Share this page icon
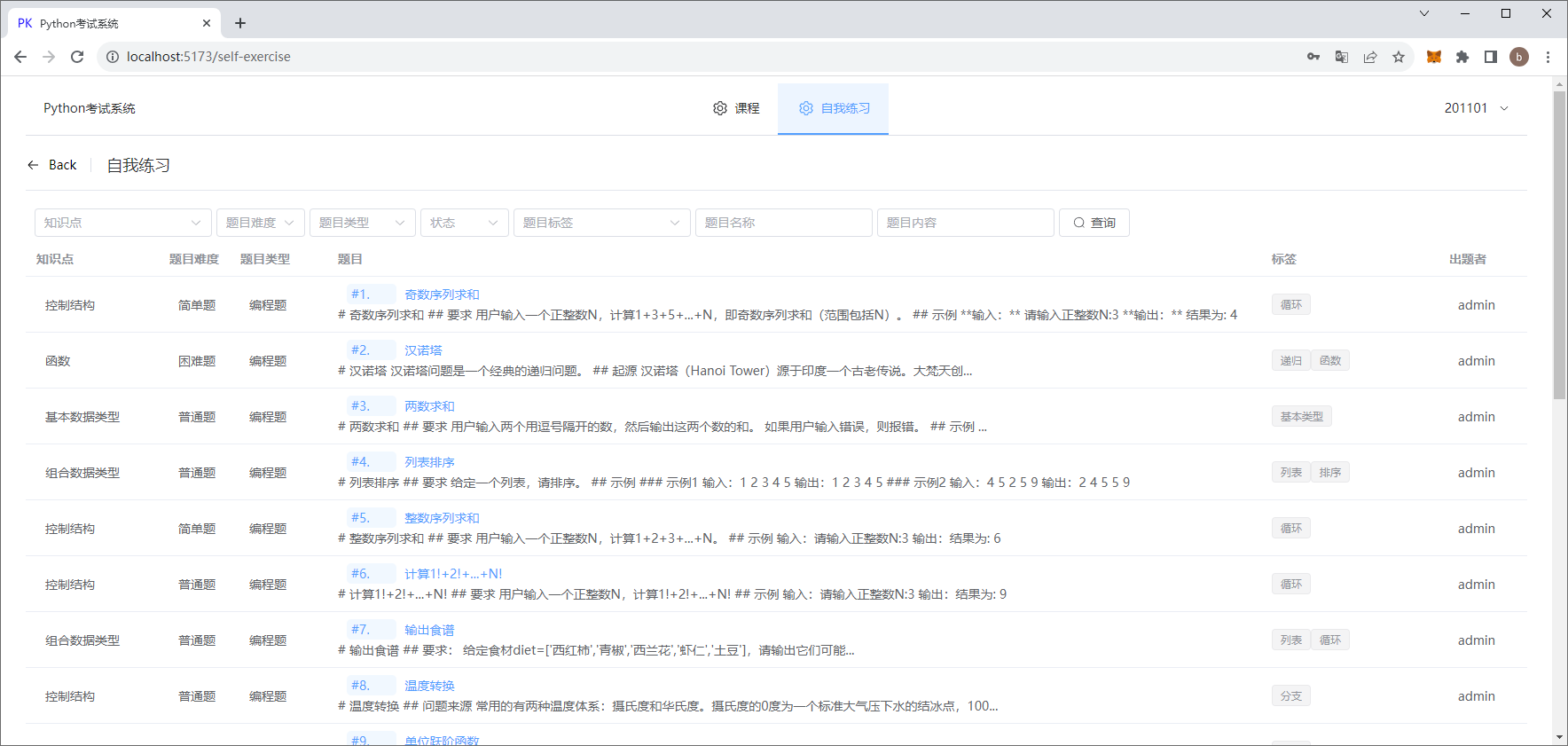1568x746 pixels. click(1370, 57)
